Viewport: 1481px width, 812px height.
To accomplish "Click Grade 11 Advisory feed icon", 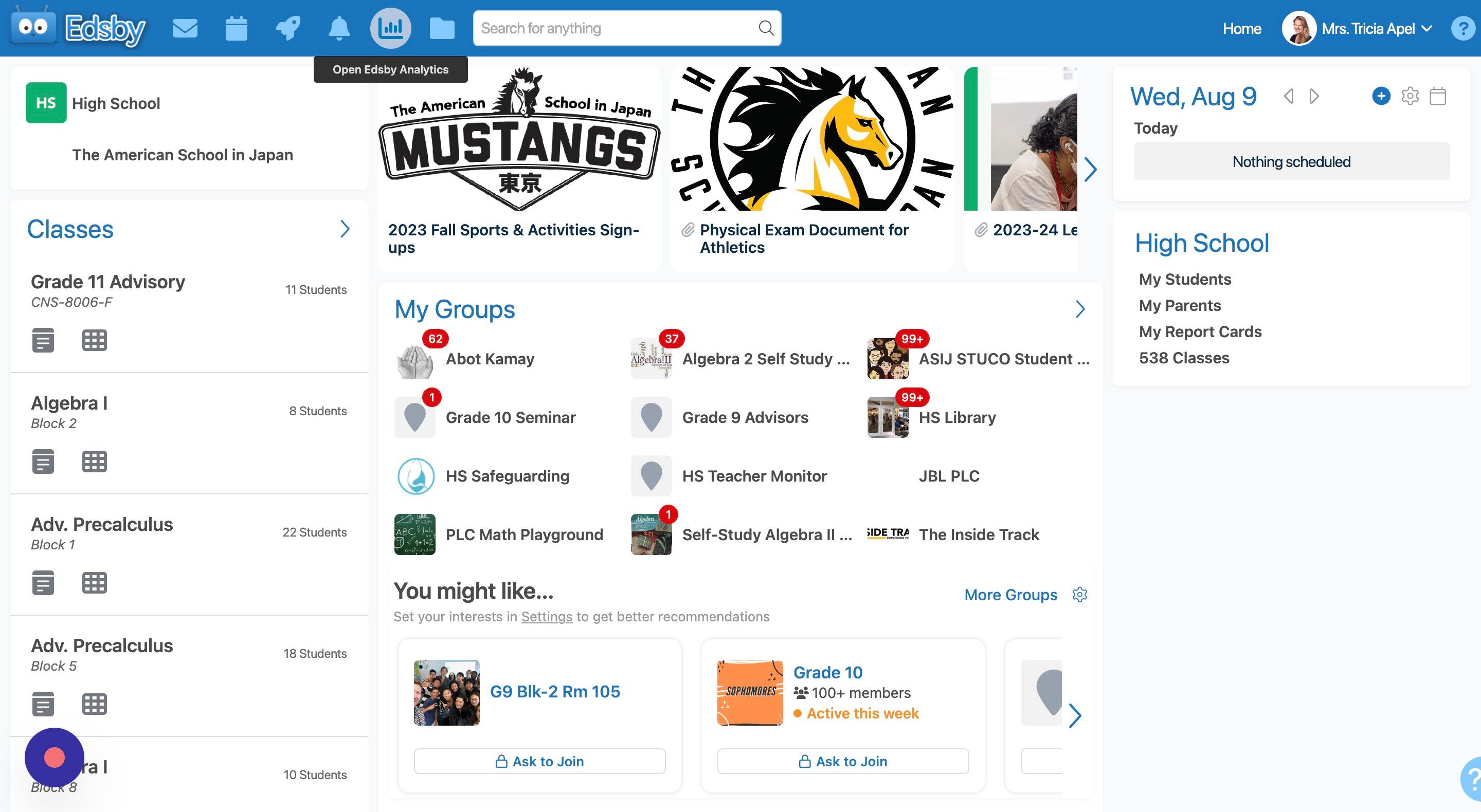I will pyautogui.click(x=43, y=340).
